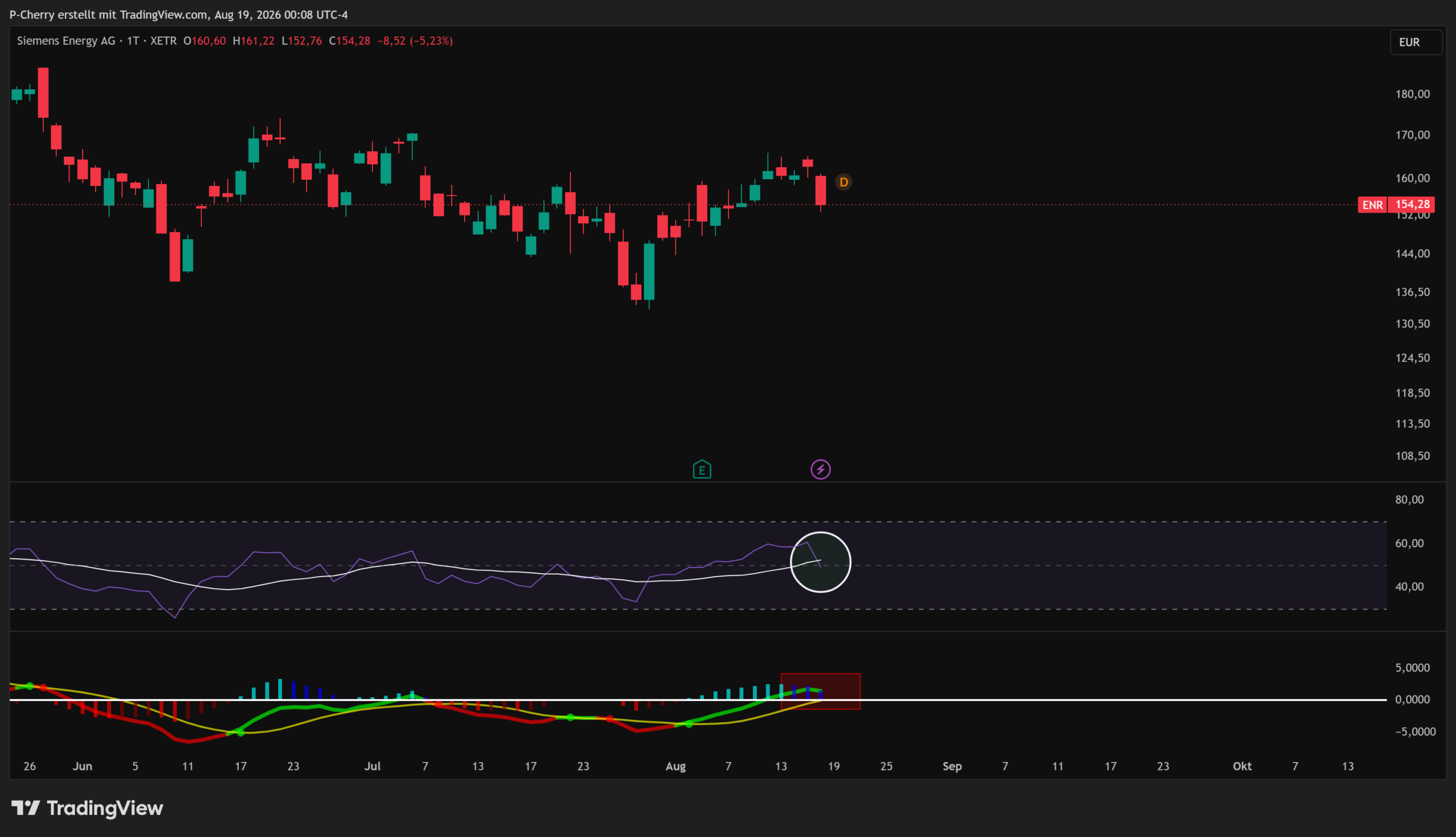Viewport: 1456px width, 837px height.
Task: Click the Jul label on time axis
Action: (x=373, y=766)
